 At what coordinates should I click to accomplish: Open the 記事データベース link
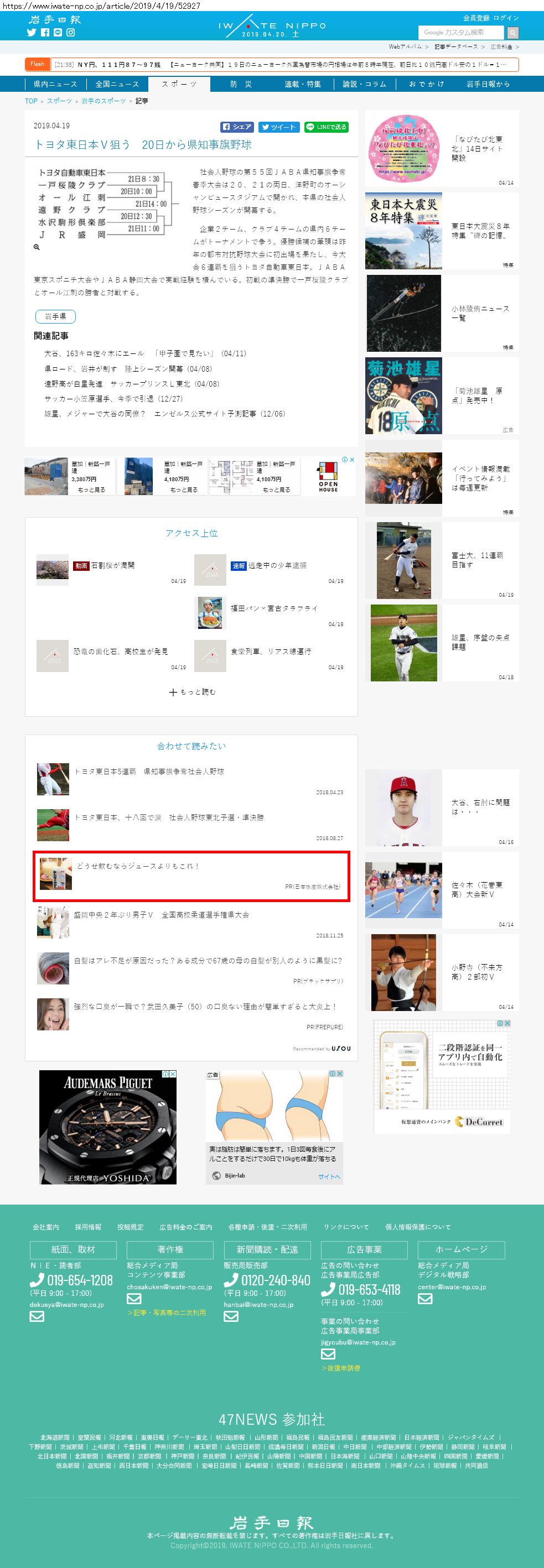(x=455, y=46)
